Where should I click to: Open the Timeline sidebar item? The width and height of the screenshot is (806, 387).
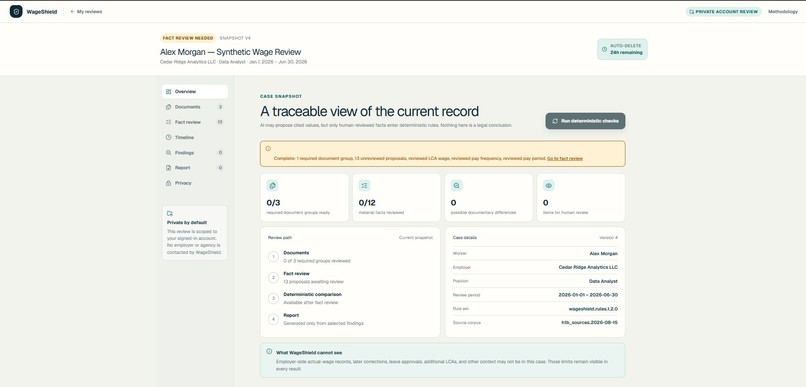195,137
